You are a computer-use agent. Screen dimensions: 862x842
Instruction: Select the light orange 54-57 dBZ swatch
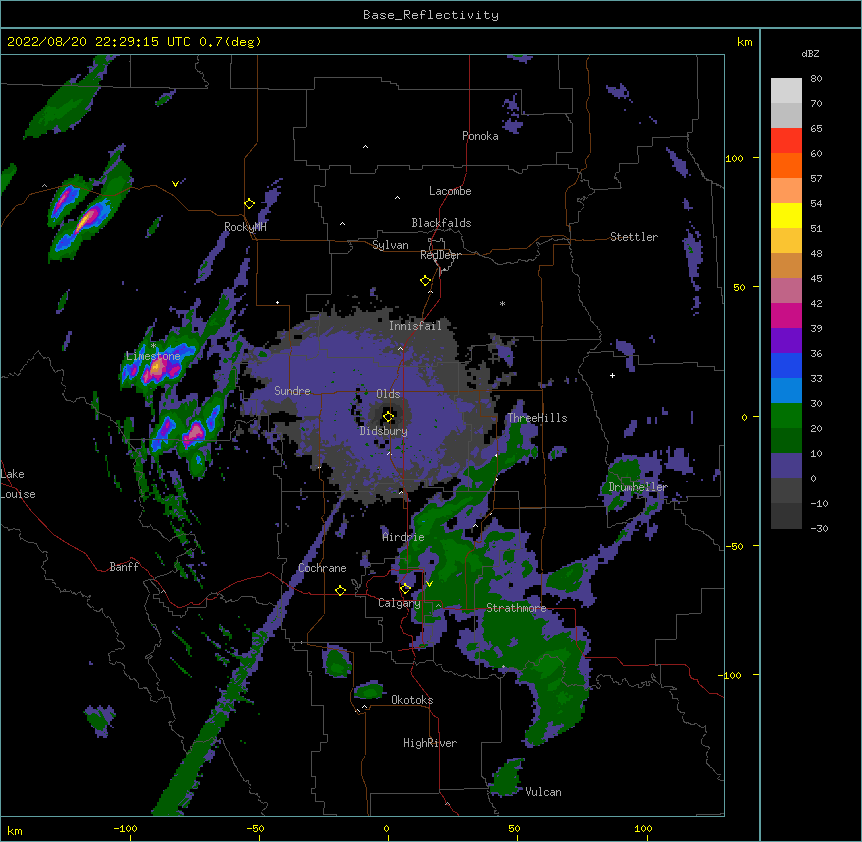pos(786,191)
